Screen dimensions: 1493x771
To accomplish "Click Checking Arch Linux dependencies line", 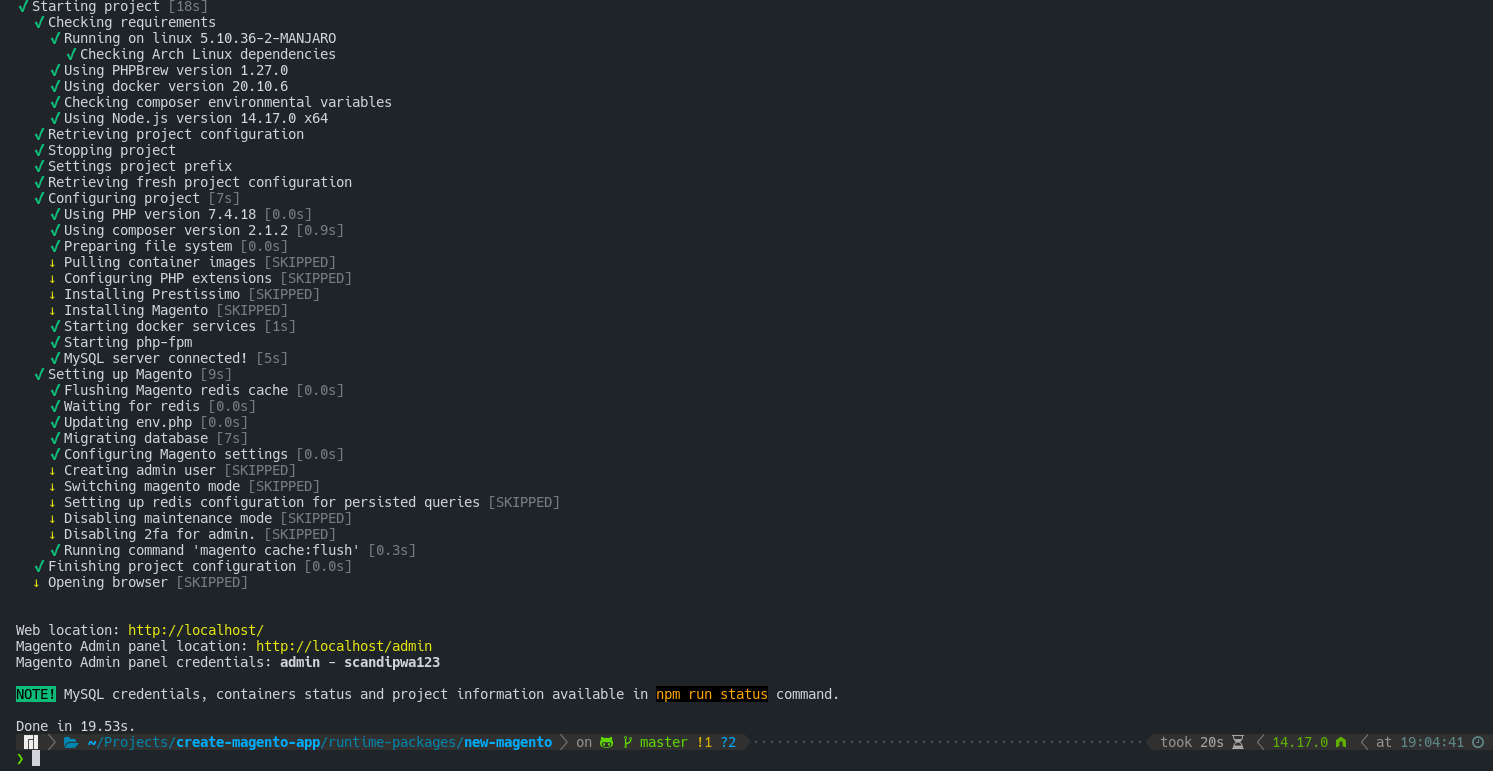I will (208, 54).
